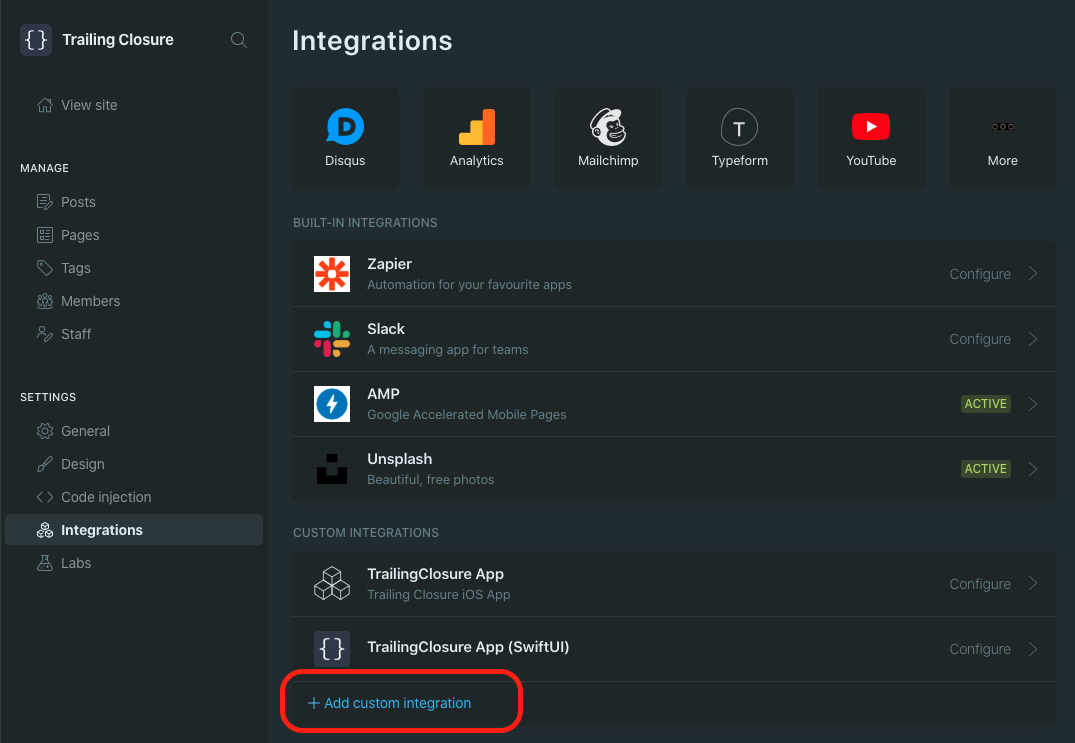Viewport: 1075px width, 743px height.
Task: Click the Zapier integration name
Action: [389, 264]
